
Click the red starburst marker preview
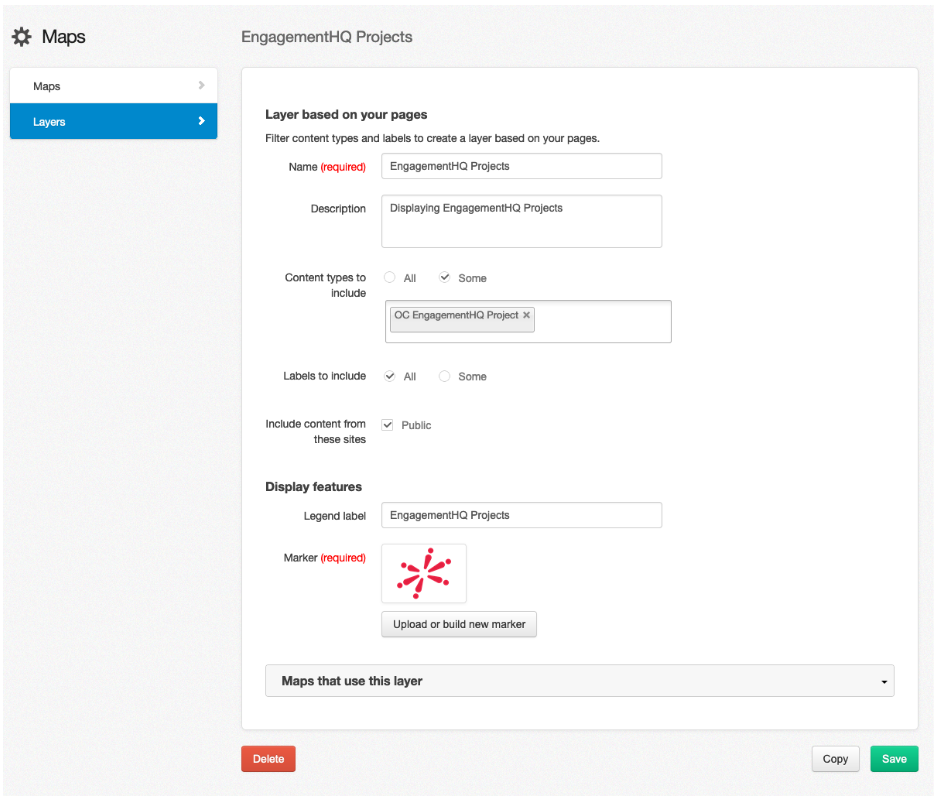423,573
